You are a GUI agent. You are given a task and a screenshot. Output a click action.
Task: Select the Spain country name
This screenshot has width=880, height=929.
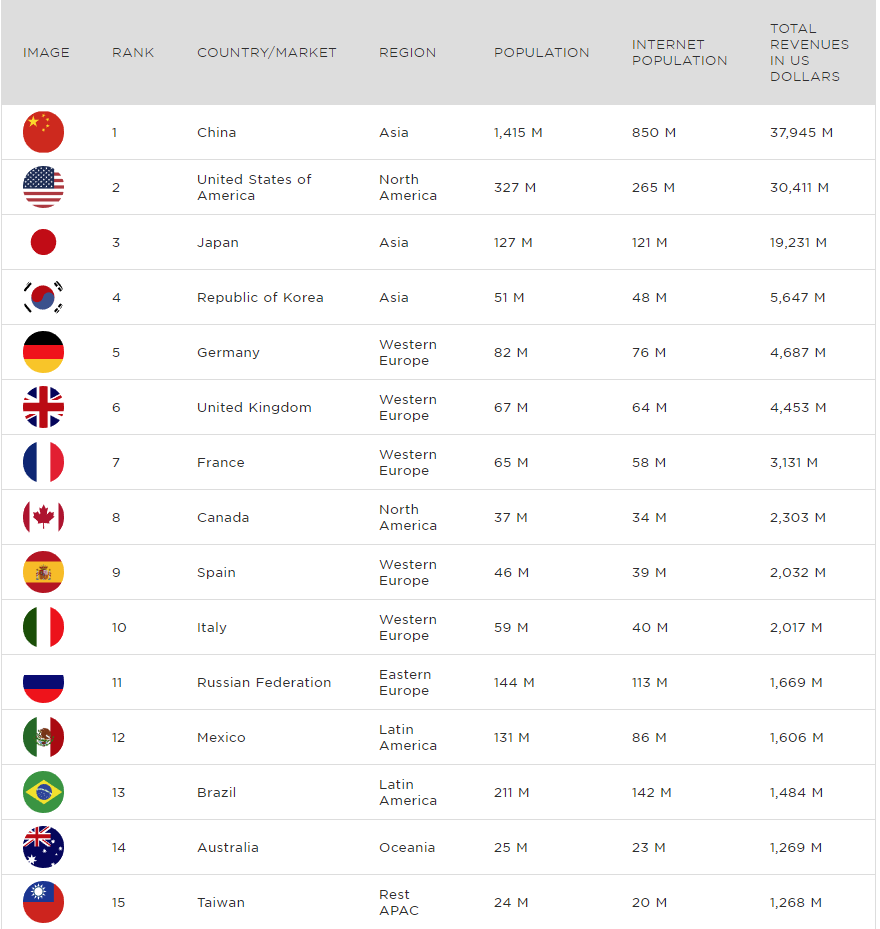tap(216, 572)
